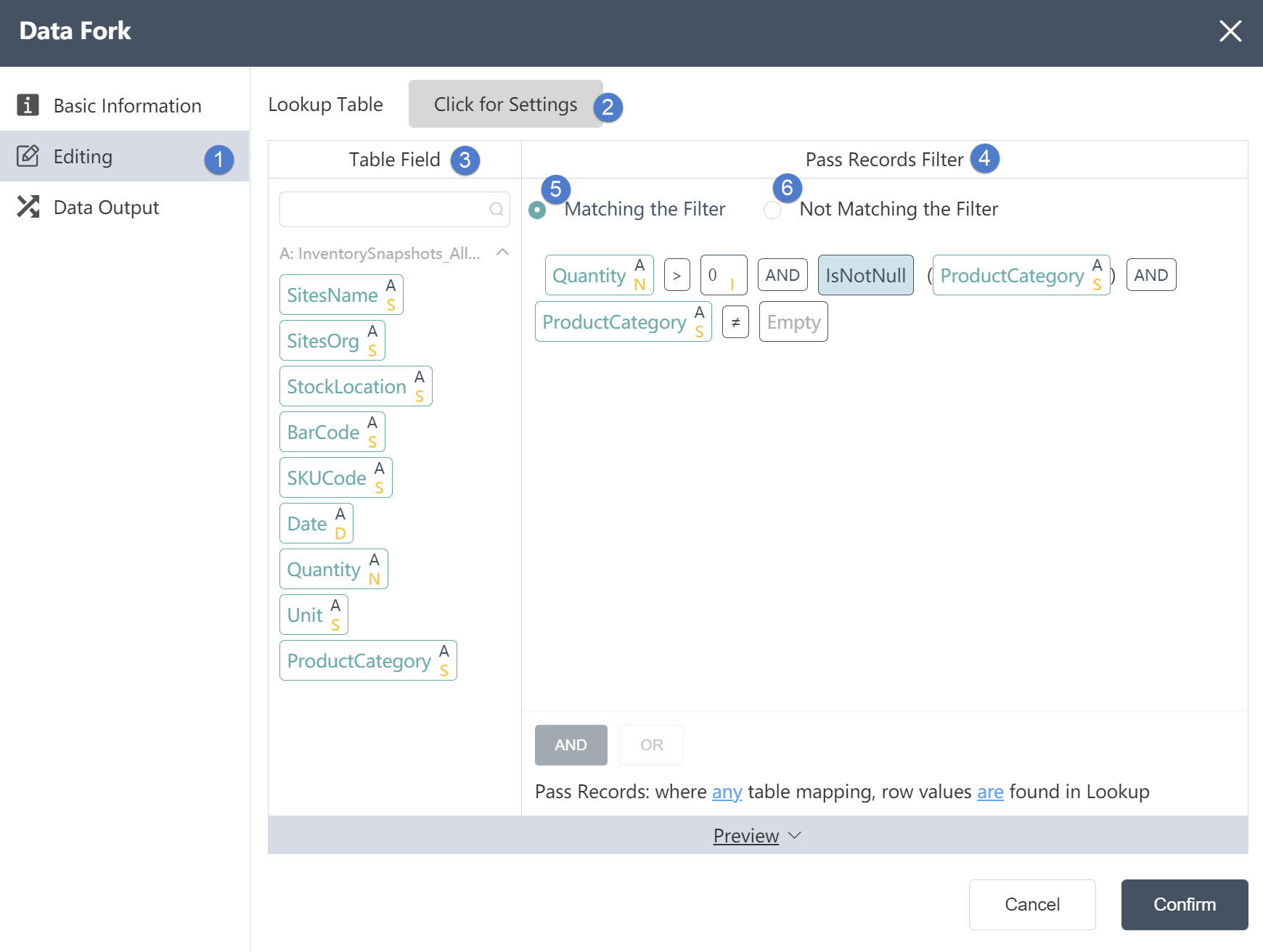Collapse the InventorySnapshots_All field group
This screenshot has height=952, width=1263.
click(x=502, y=253)
